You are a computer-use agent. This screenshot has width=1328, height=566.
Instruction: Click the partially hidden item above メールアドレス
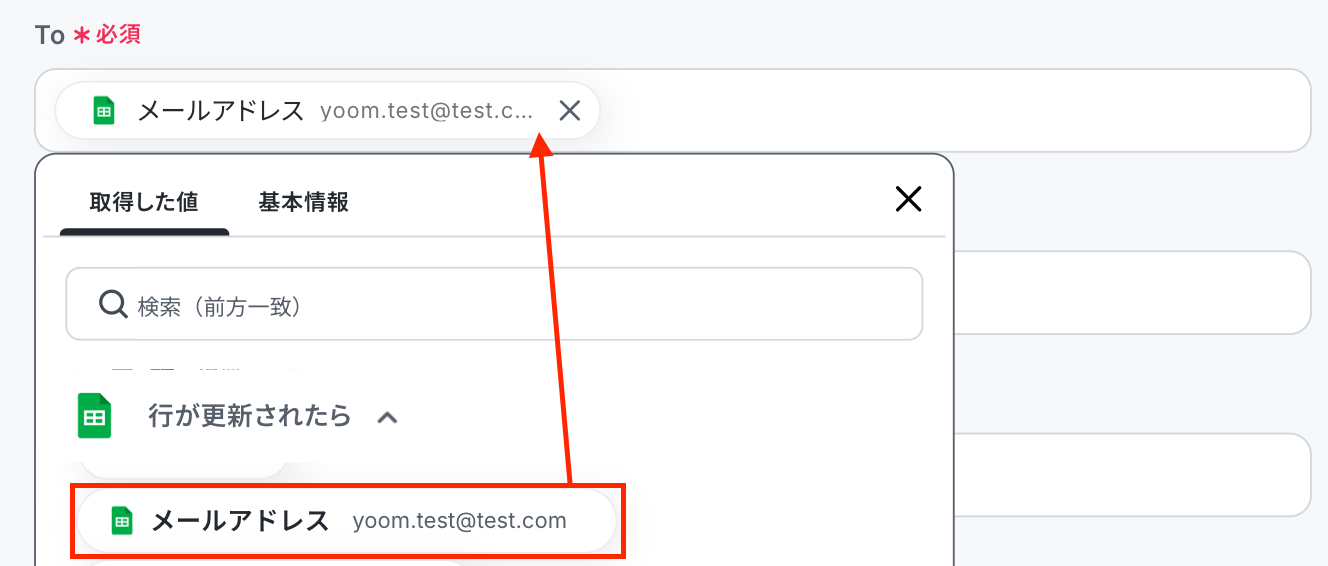(184, 467)
